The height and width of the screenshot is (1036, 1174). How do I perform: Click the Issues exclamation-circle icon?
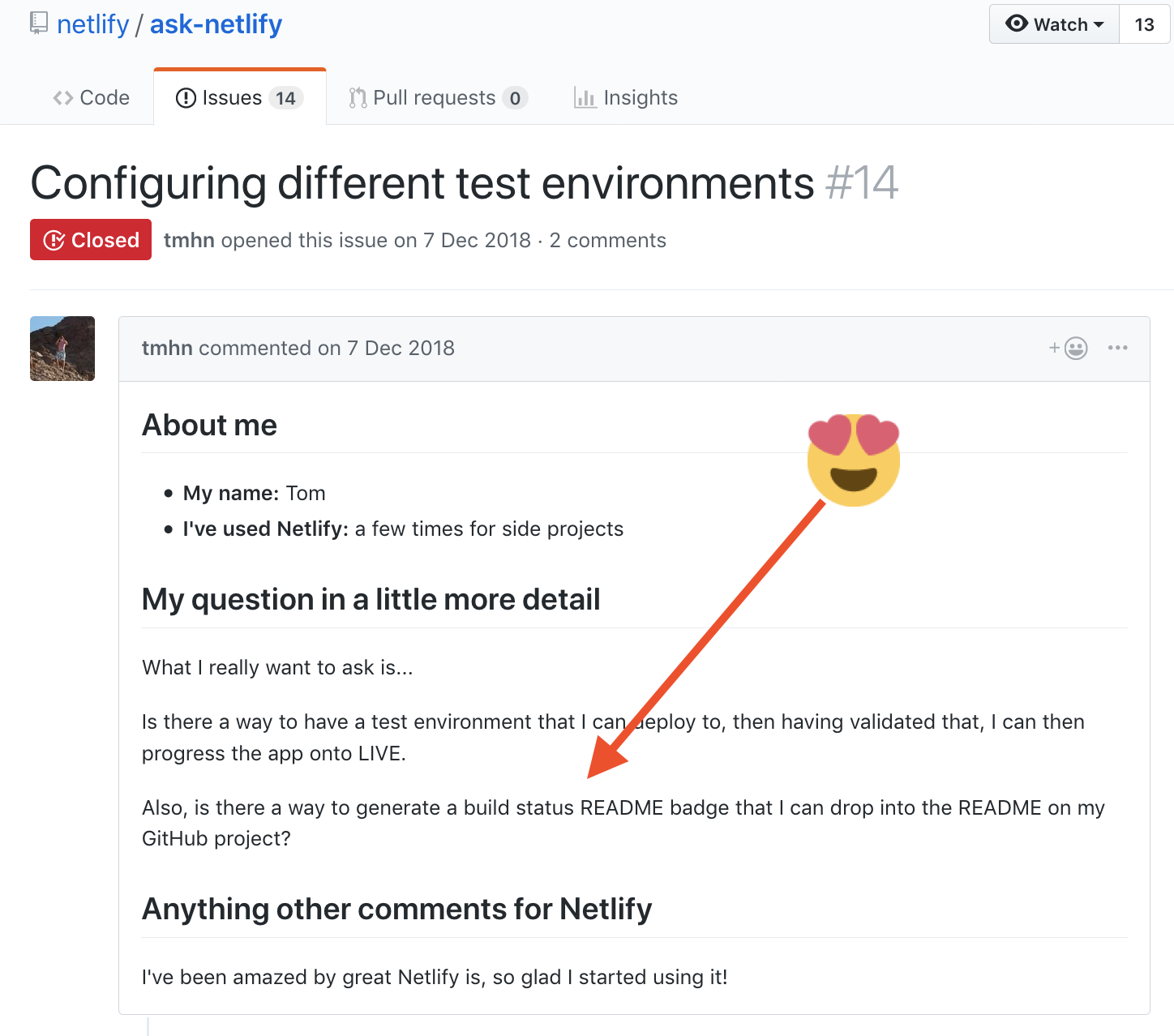pyautogui.click(x=185, y=97)
